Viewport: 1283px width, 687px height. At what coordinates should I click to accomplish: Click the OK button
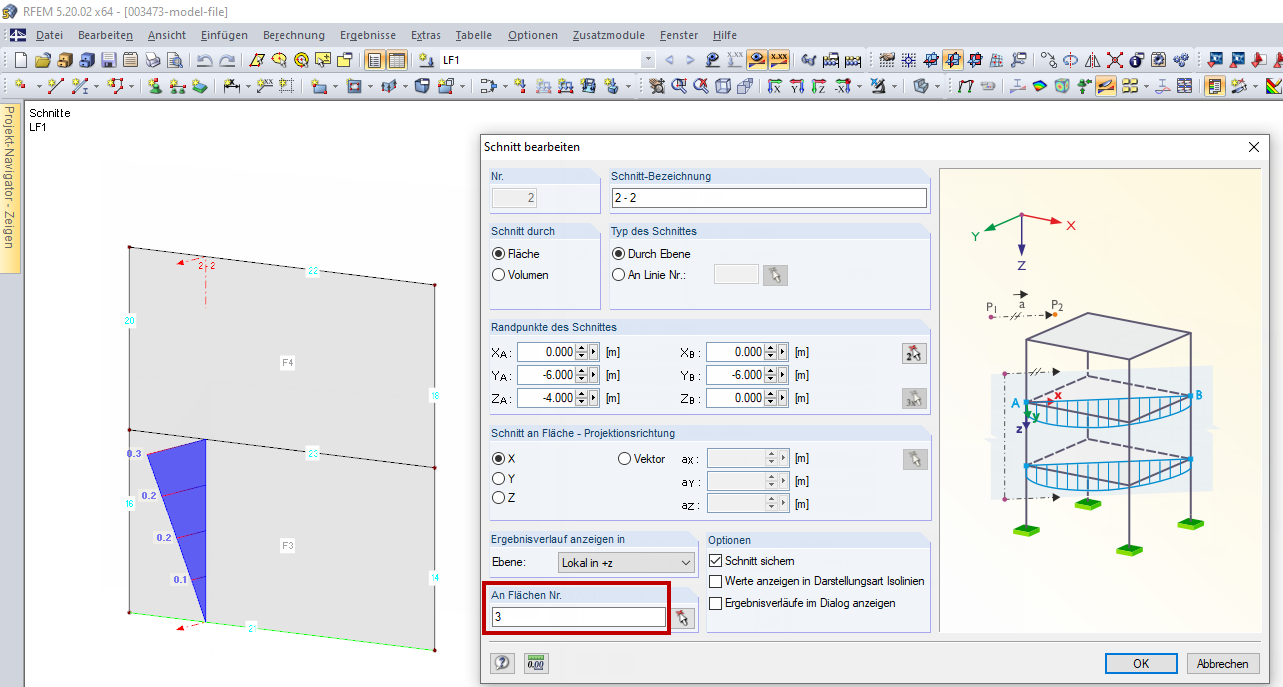[x=1141, y=663]
